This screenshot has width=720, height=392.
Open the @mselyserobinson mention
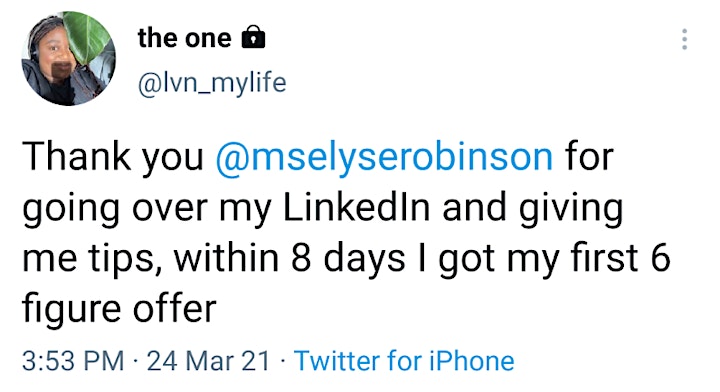point(384,157)
